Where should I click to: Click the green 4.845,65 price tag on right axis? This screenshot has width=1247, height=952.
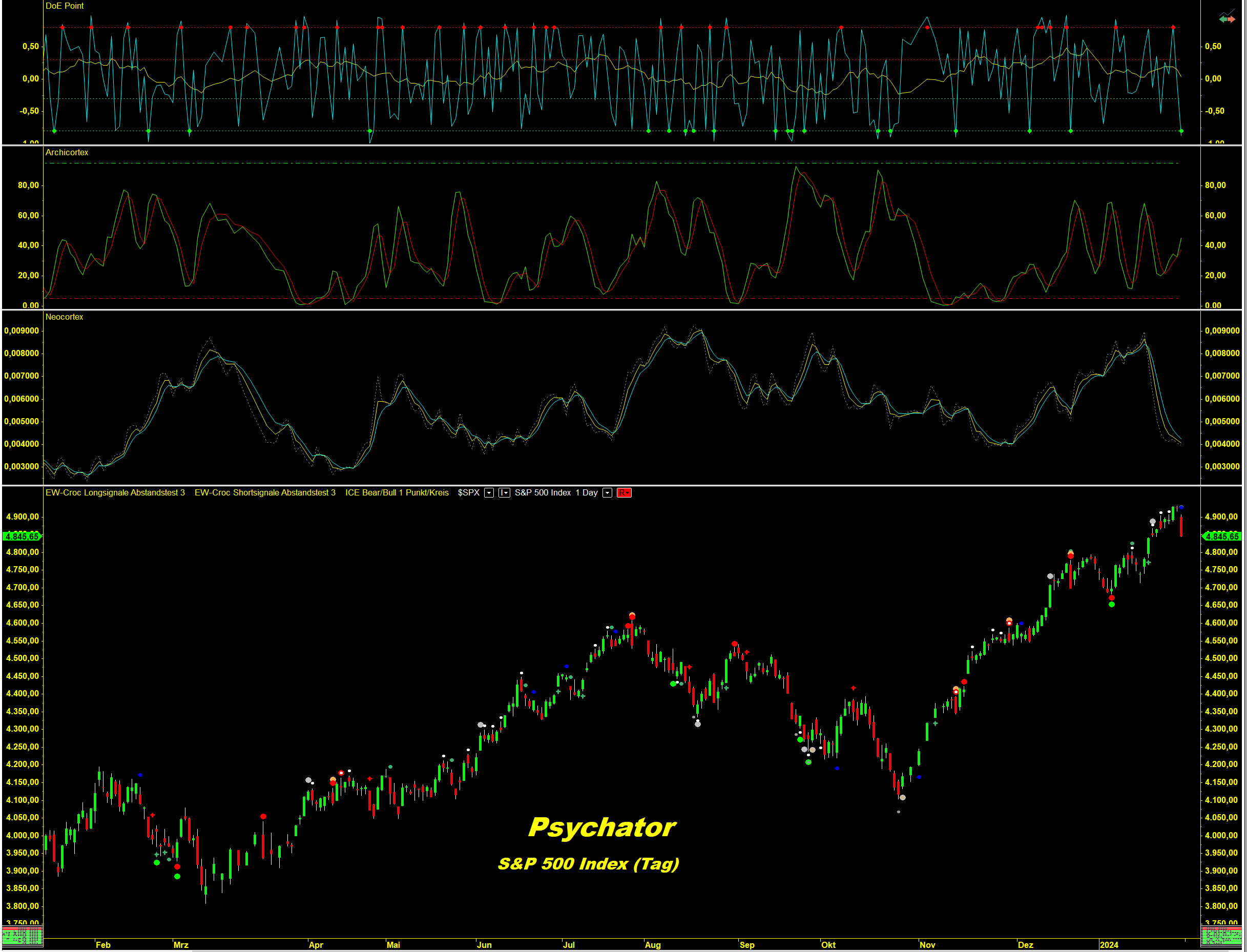pos(1222,536)
